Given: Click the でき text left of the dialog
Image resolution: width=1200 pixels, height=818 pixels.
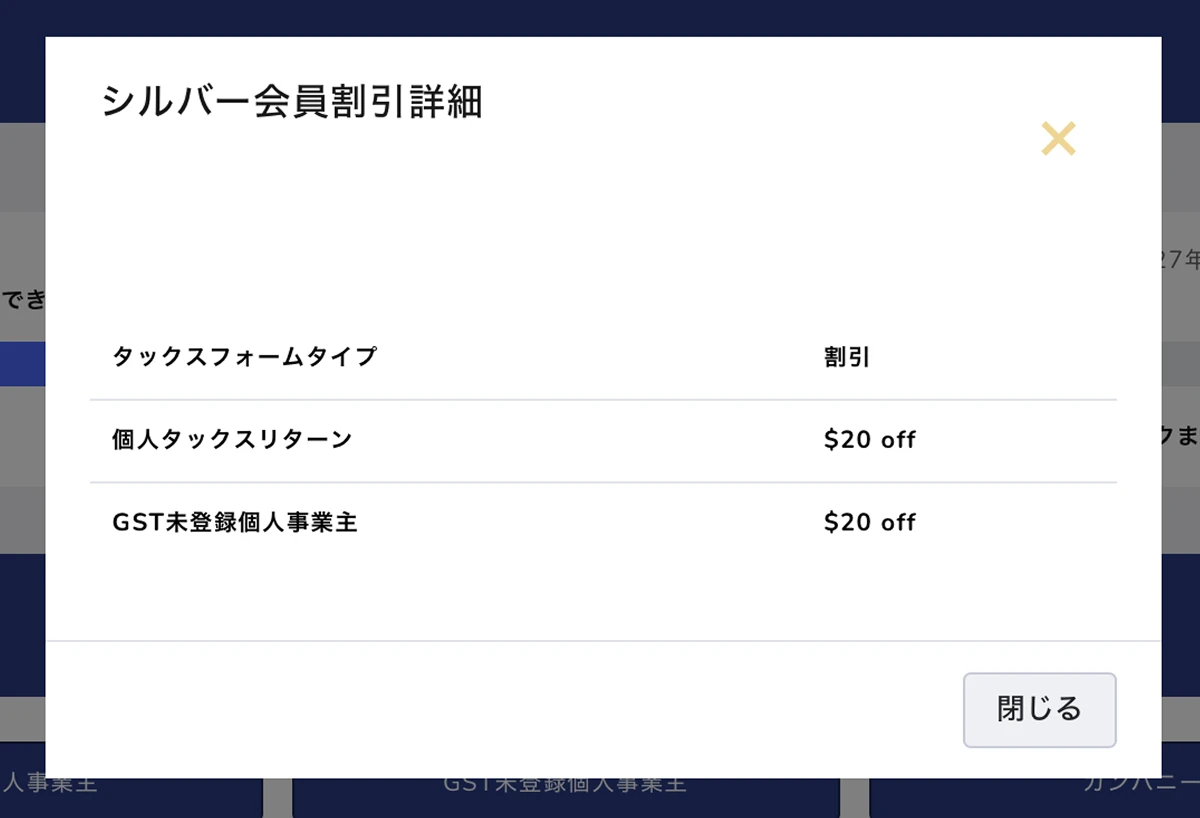Looking at the screenshot, I should tap(22, 299).
